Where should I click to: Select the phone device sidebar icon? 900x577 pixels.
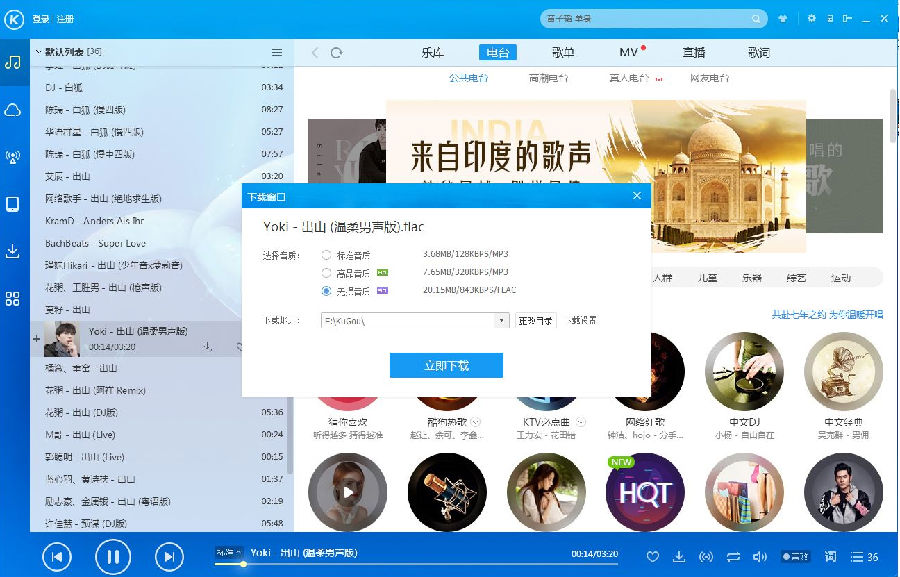[x=13, y=203]
